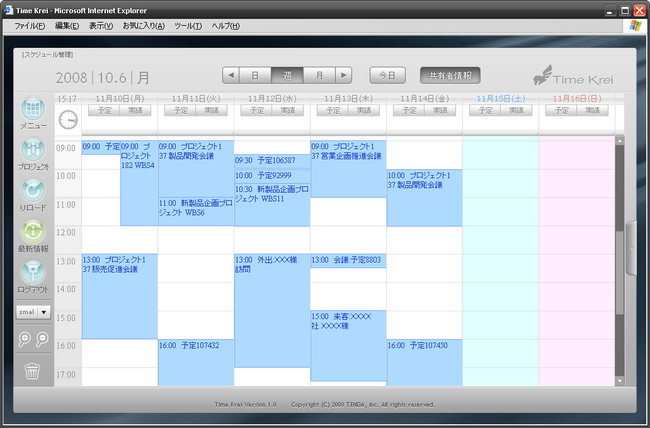Open the ファイル(F) menu

coord(29,26)
